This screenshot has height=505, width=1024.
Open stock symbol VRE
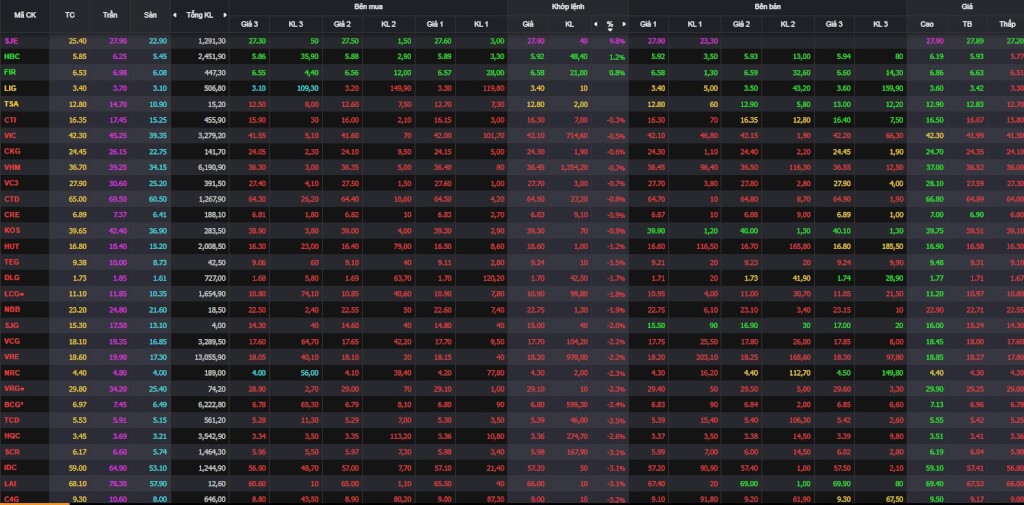pos(12,356)
